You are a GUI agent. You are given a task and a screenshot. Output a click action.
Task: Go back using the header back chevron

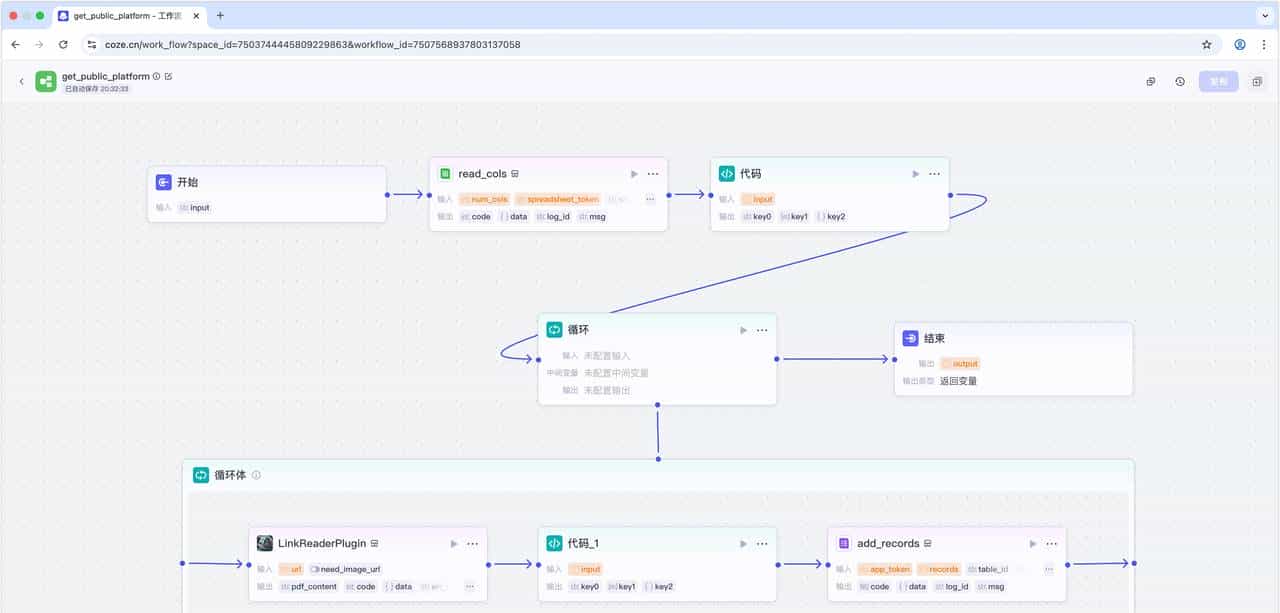tap(21, 82)
